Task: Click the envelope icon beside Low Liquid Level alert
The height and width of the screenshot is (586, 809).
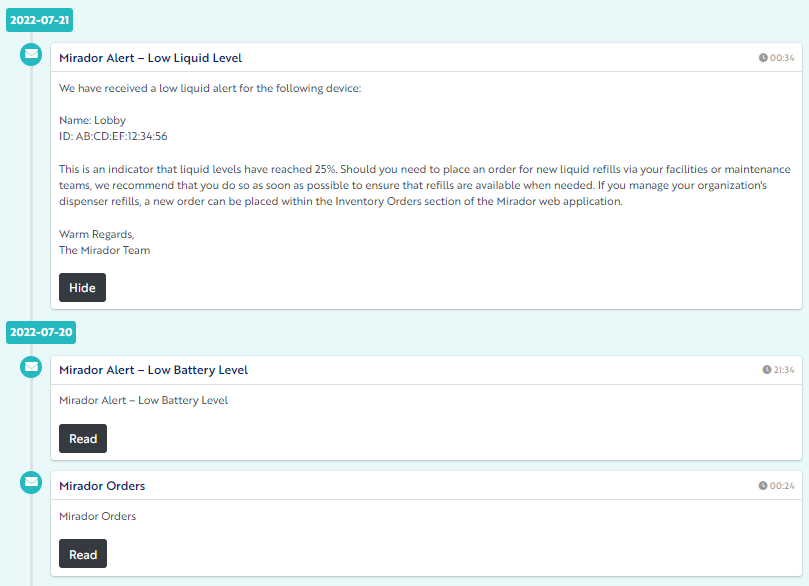Action: tap(31, 54)
